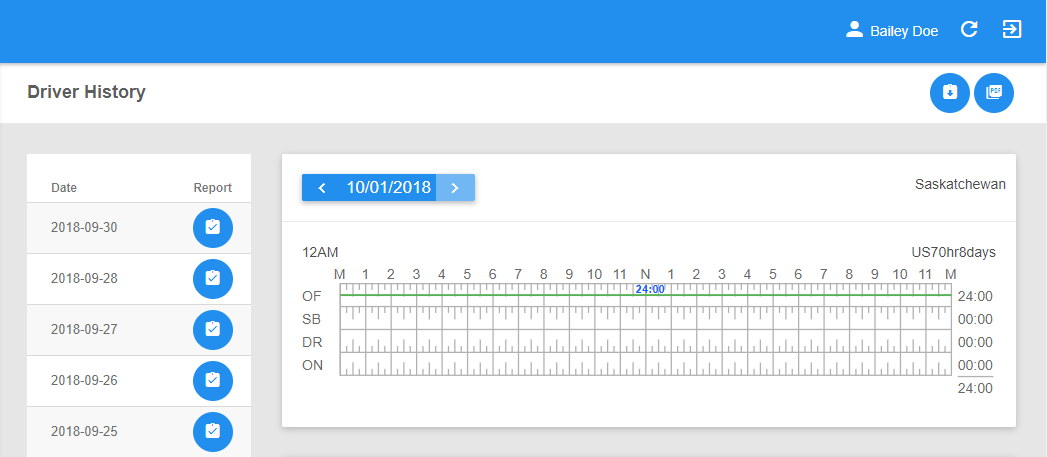
Task: Open report for 2018-09-30
Action: [212, 228]
